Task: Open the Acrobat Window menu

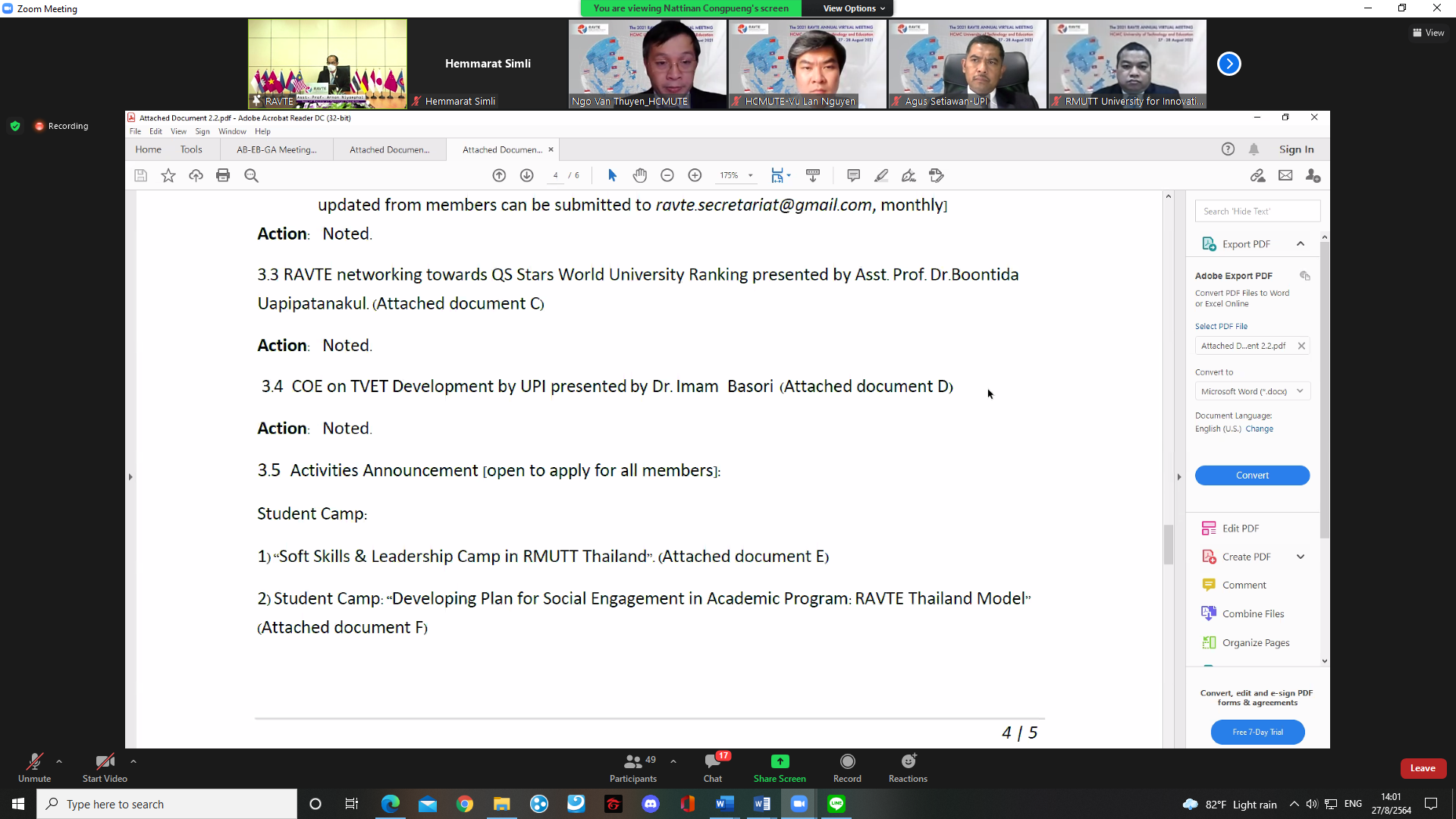Action: coord(232,132)
